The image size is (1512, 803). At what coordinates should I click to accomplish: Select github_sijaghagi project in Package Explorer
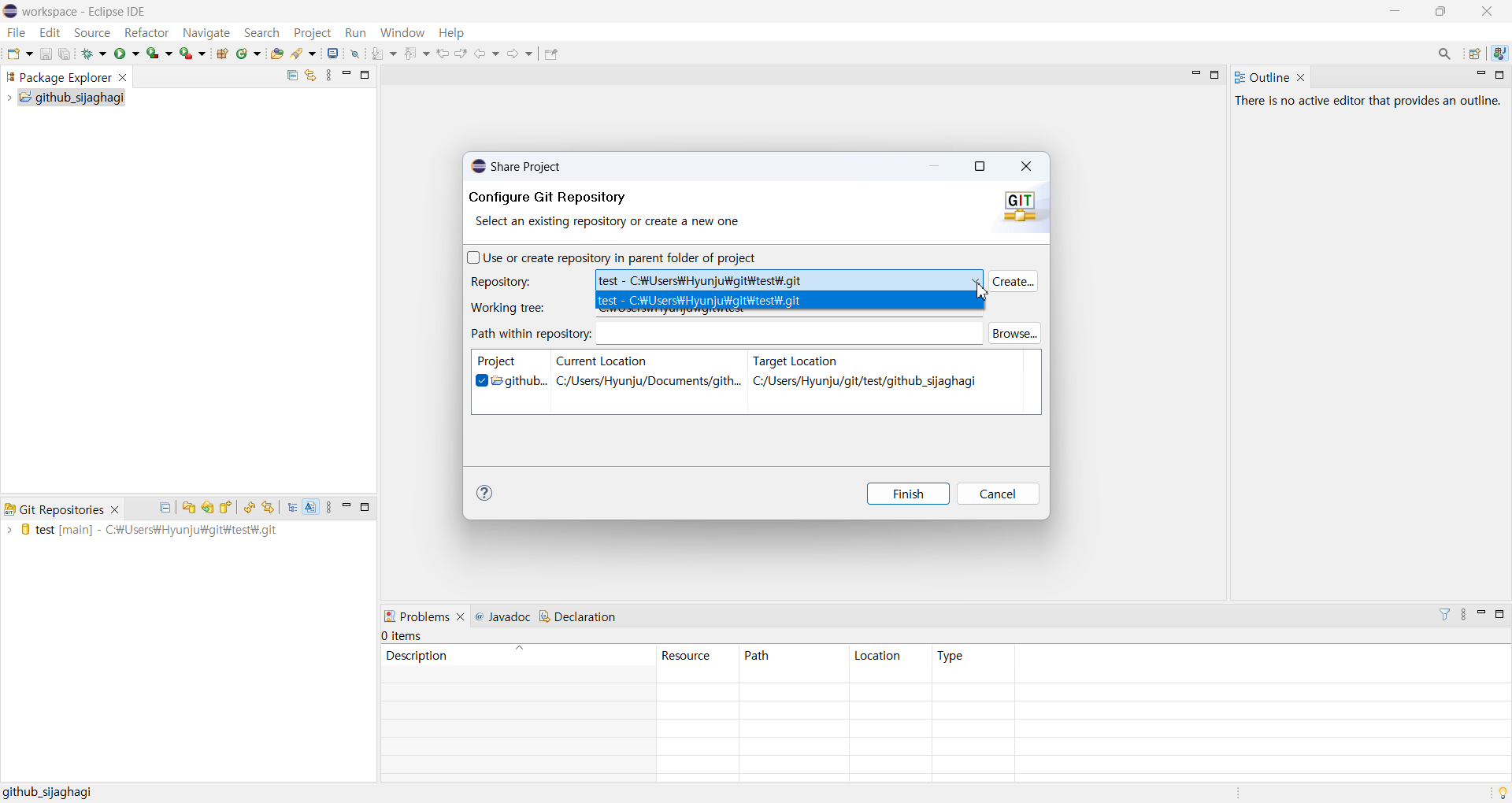[x=72, y=98]
